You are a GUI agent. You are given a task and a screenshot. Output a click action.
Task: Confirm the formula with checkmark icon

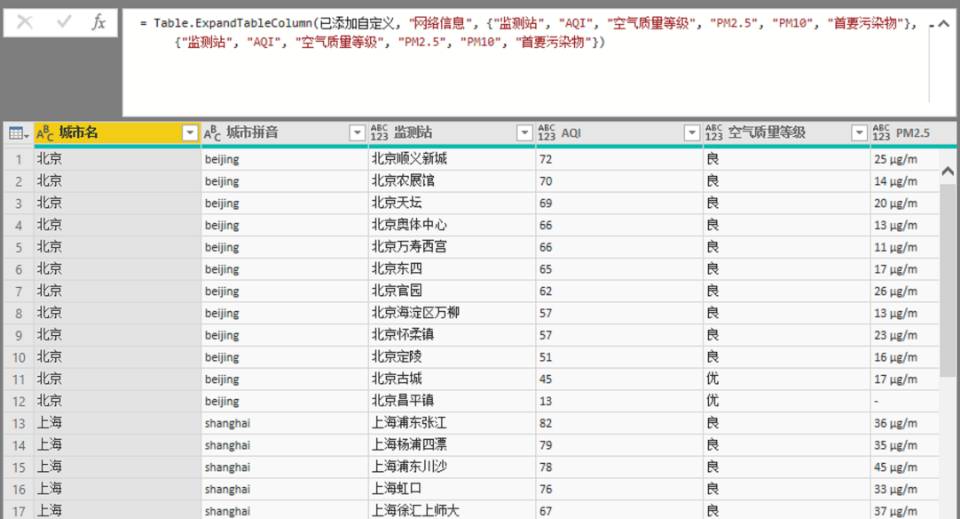[x=64, y=23]
